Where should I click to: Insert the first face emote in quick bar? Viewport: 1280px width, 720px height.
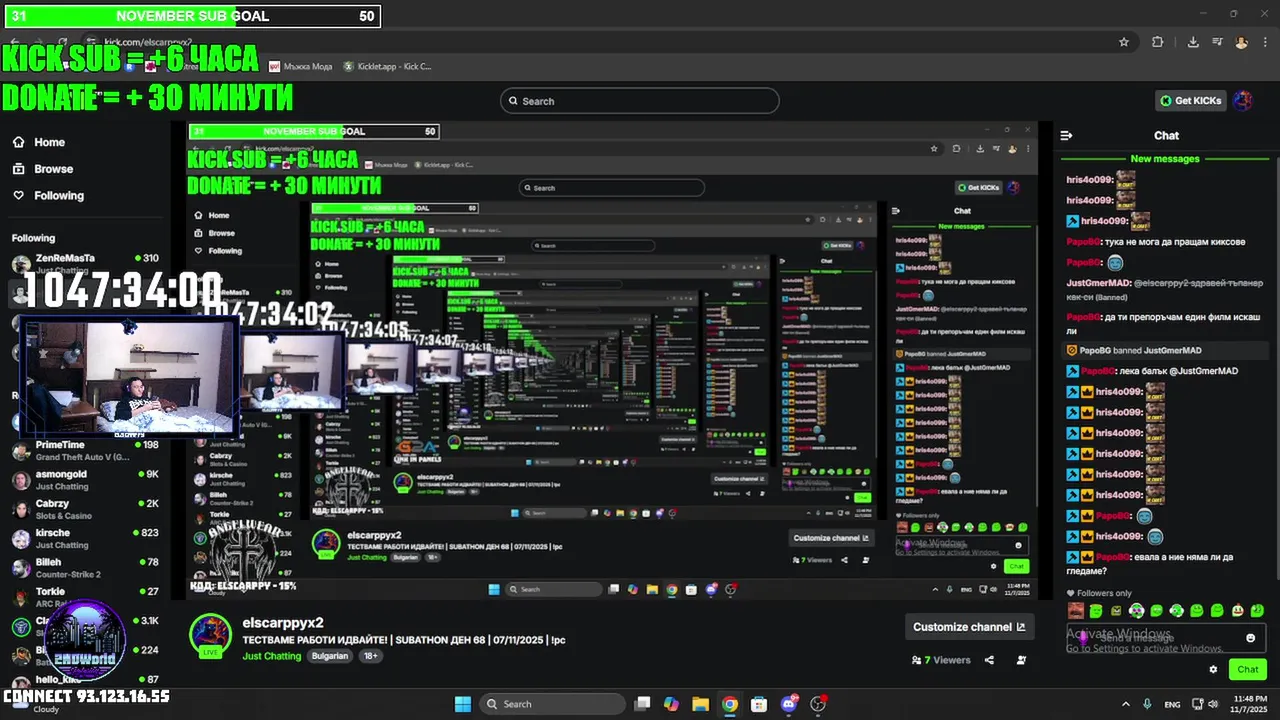[x=1076, y=611]
